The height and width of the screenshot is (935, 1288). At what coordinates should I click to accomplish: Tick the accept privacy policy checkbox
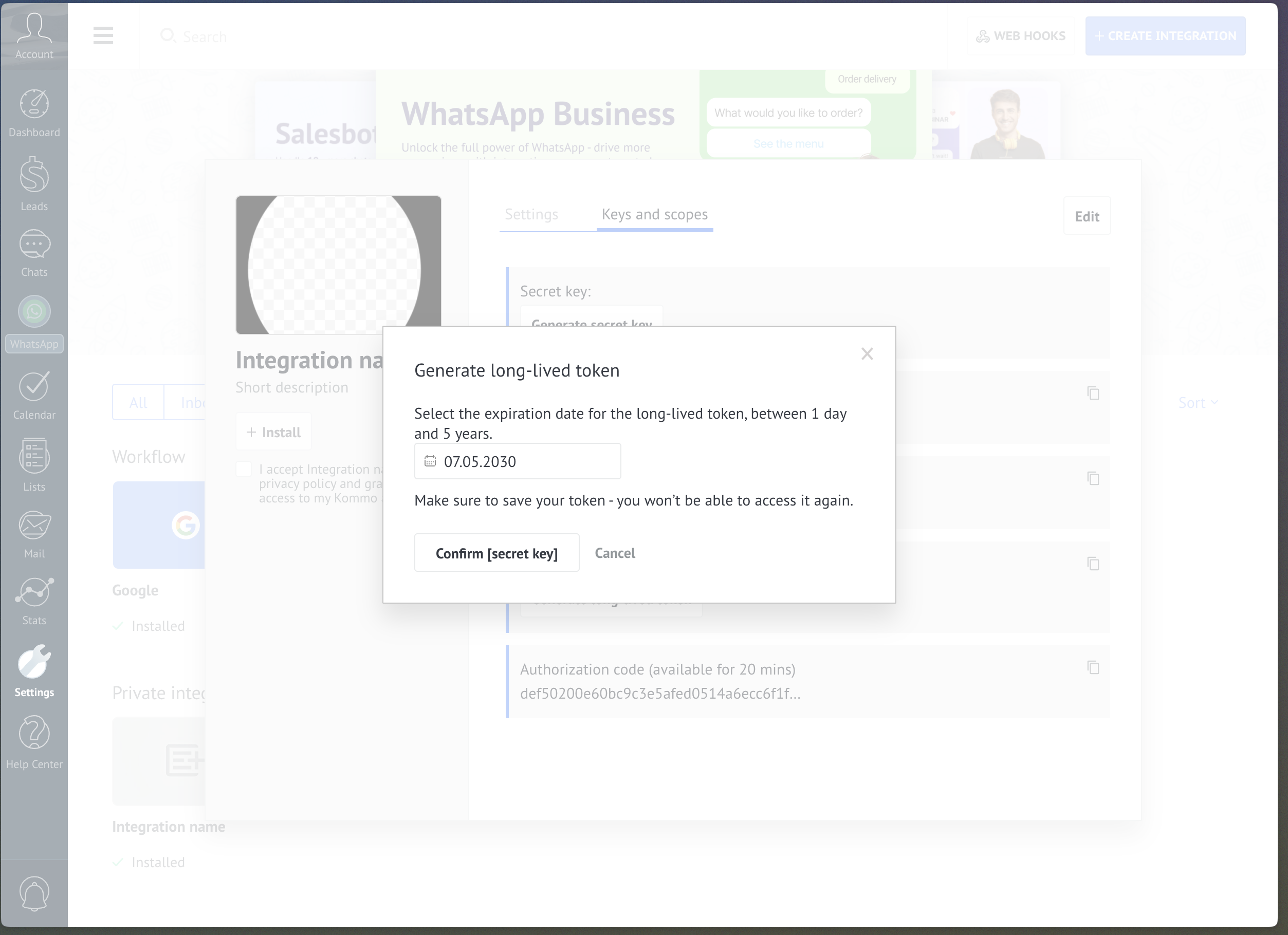coord(244,469)
